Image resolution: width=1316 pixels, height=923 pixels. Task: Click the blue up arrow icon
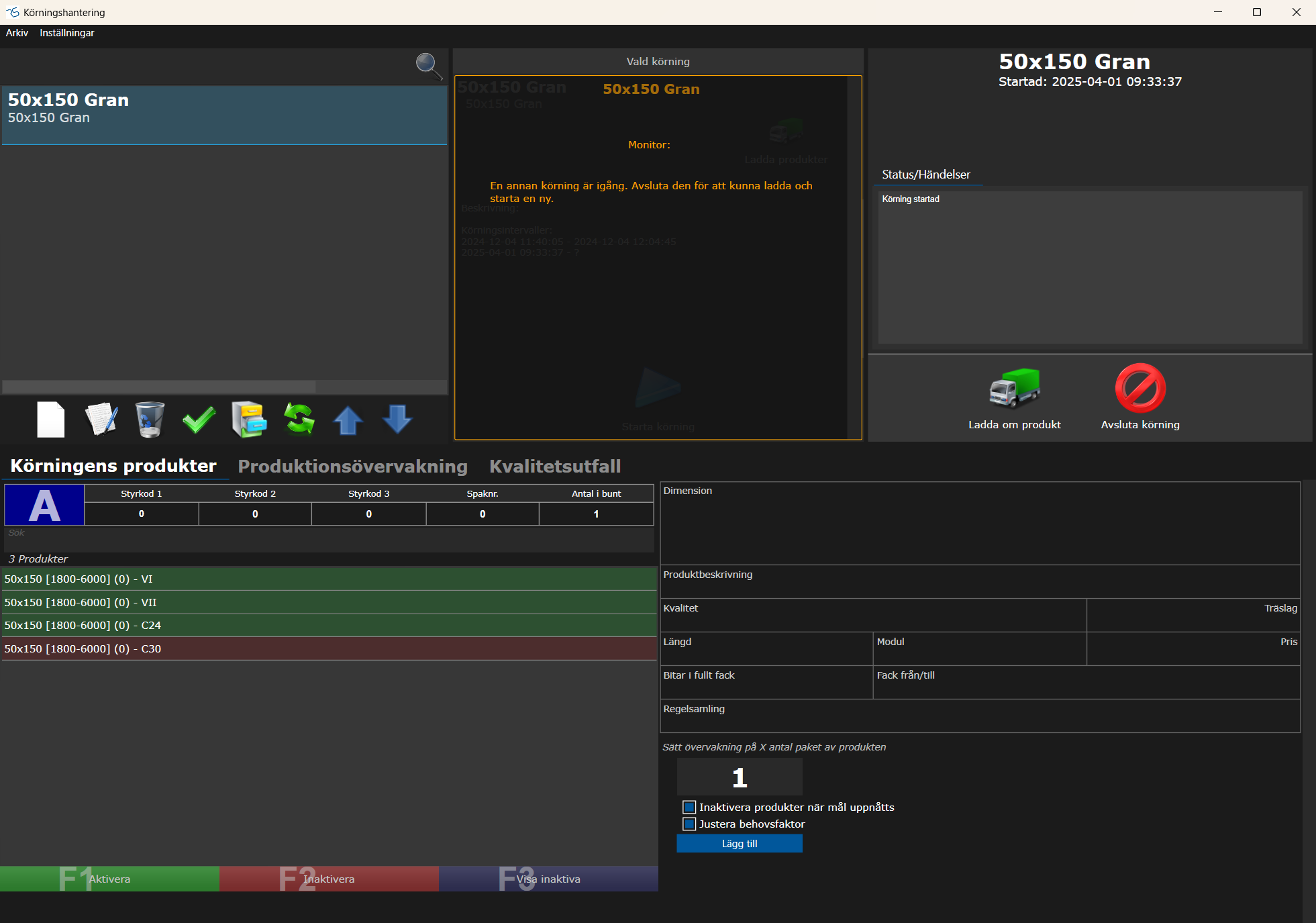348,420
